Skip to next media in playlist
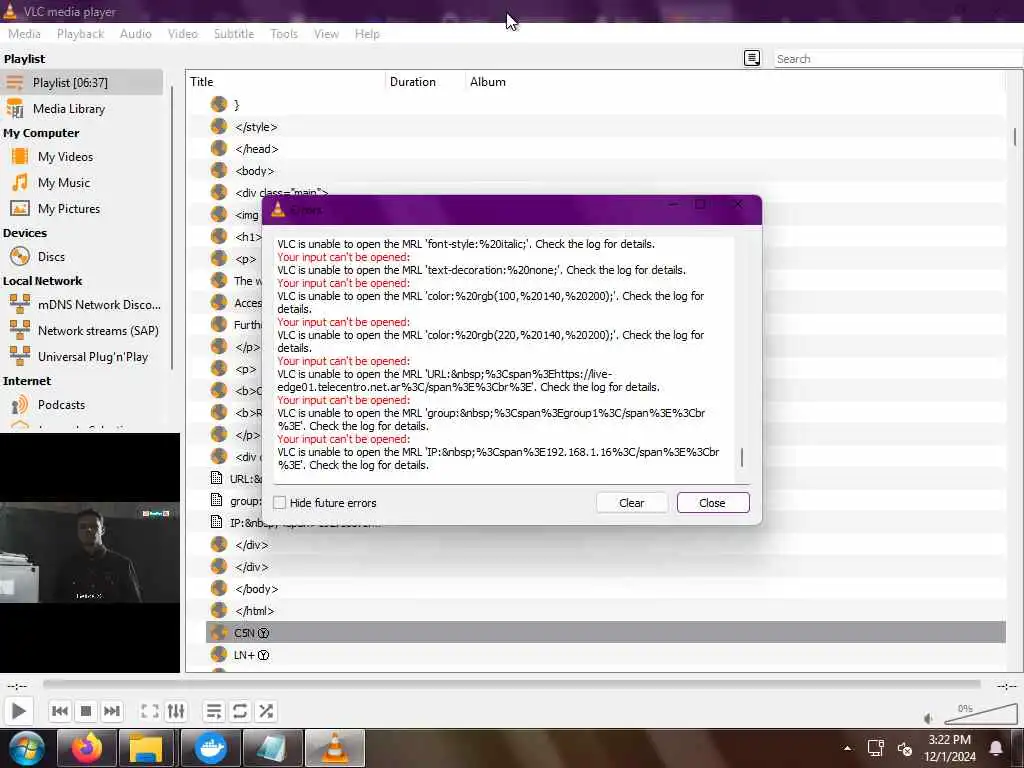Screen dimensions: 1024x768 [112, 711]
